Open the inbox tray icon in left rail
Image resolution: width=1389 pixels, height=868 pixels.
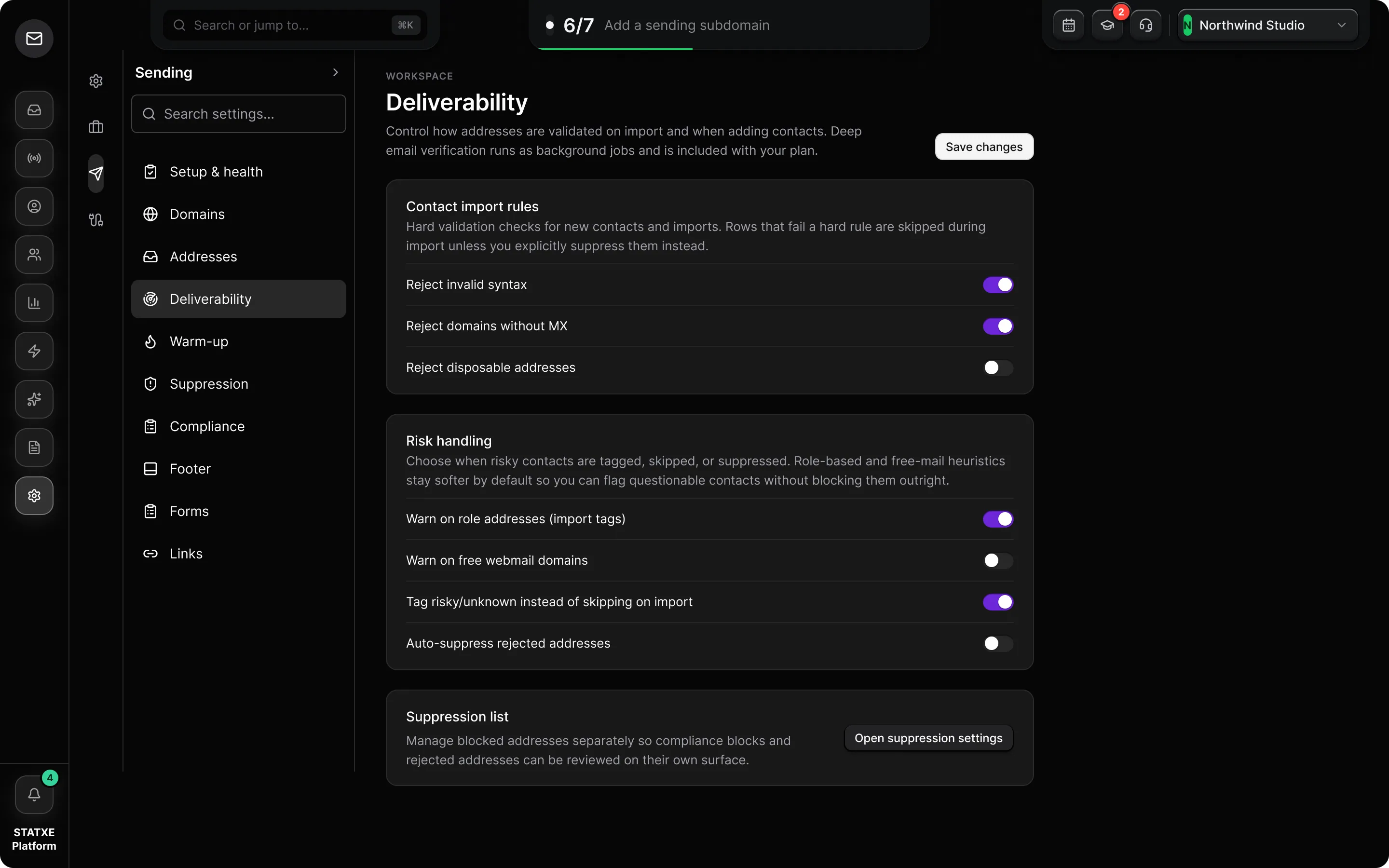click(x=34, y=109)
